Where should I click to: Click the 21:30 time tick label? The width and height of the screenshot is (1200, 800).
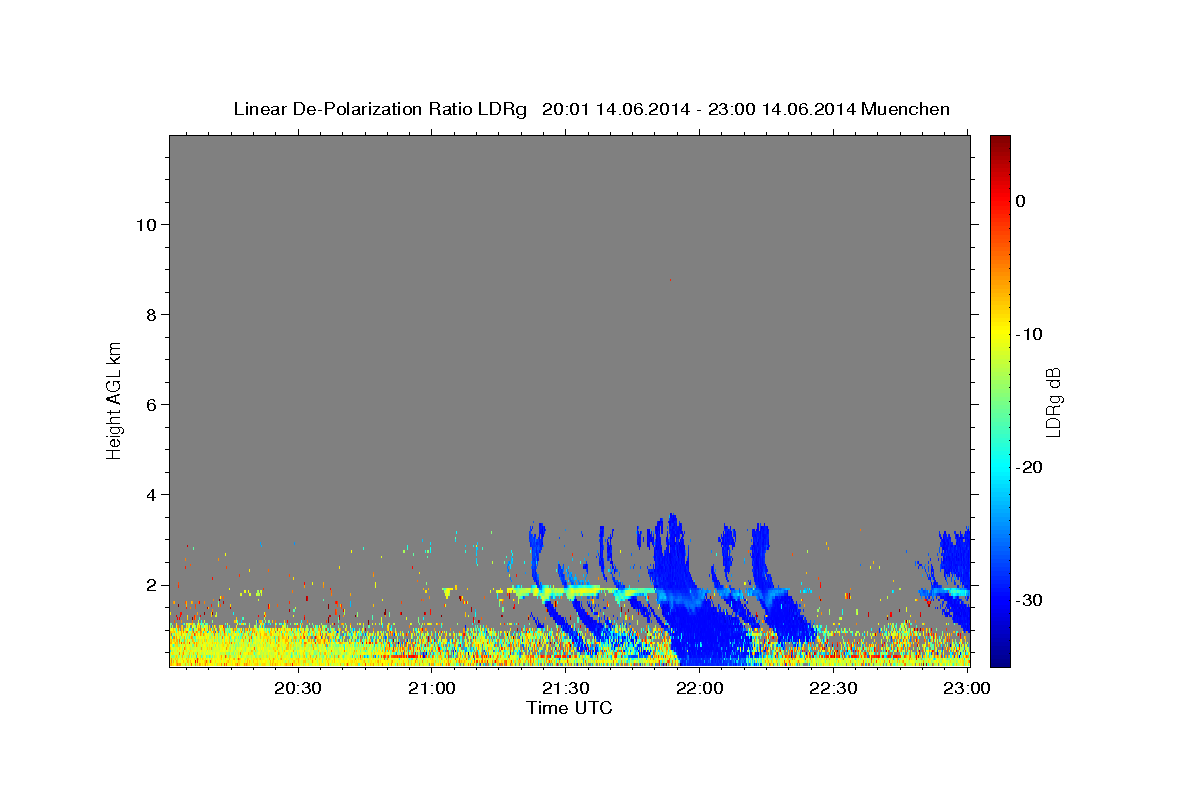[566, 688]
